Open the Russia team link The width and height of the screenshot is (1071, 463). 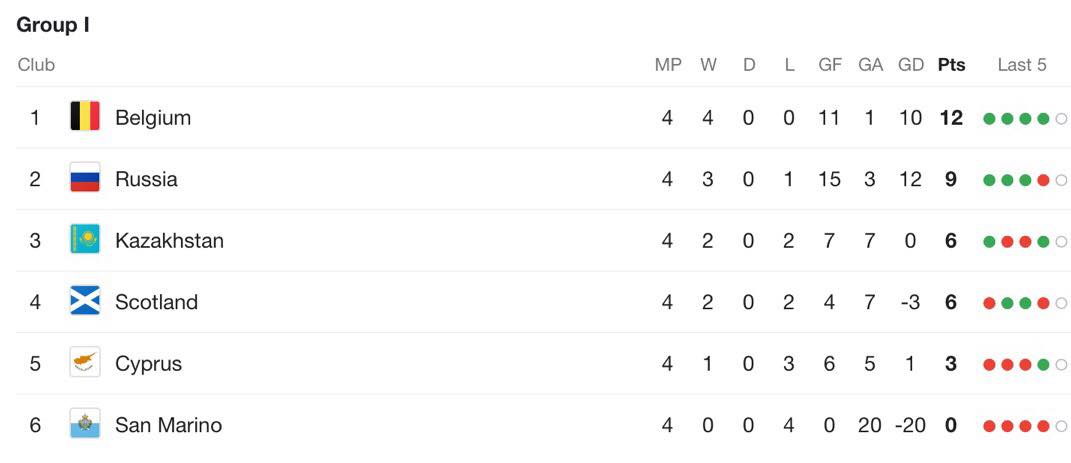click(x=146, y=179)
